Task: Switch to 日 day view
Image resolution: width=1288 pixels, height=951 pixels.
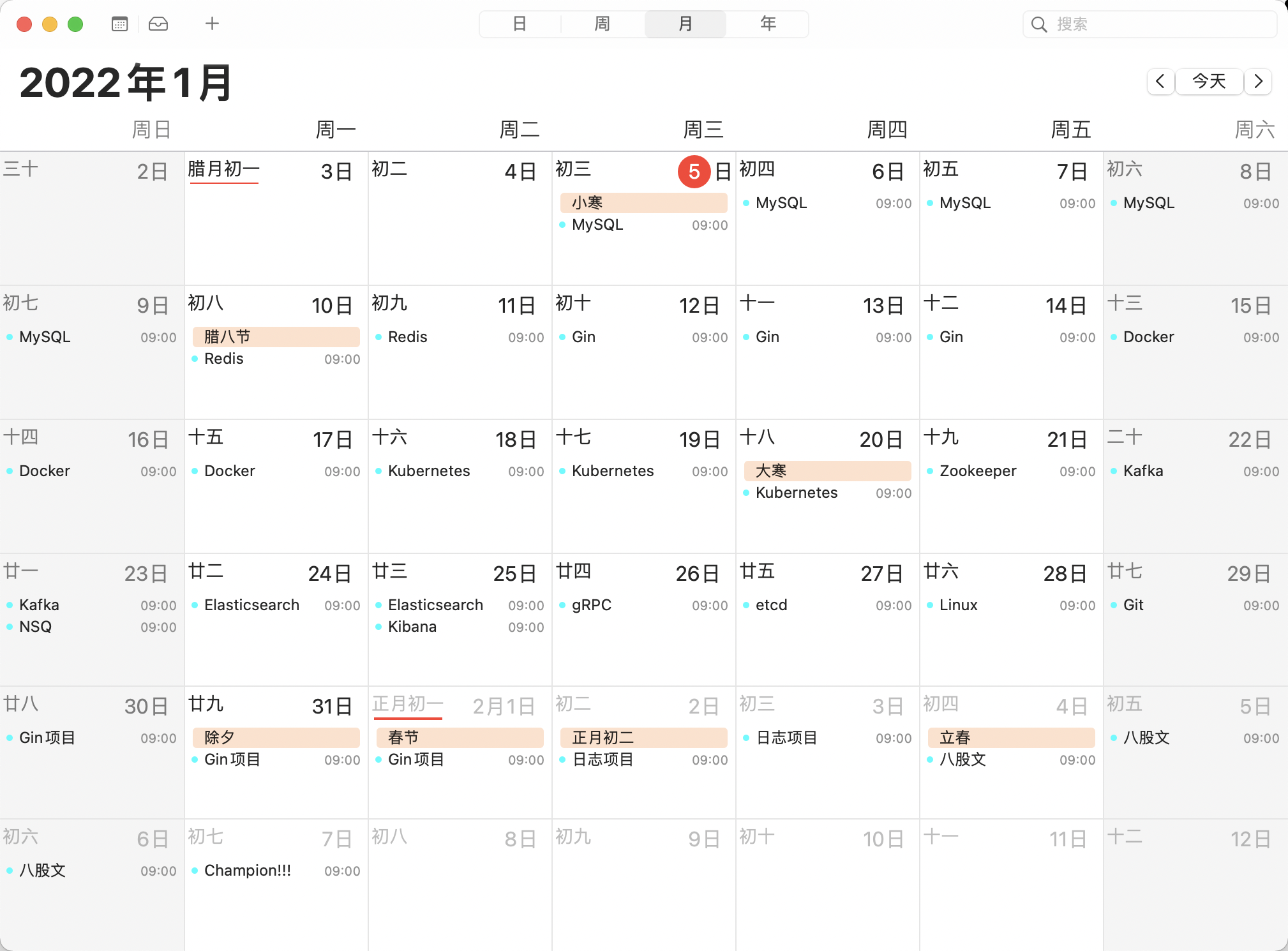Action: click(x=520, y=24)
